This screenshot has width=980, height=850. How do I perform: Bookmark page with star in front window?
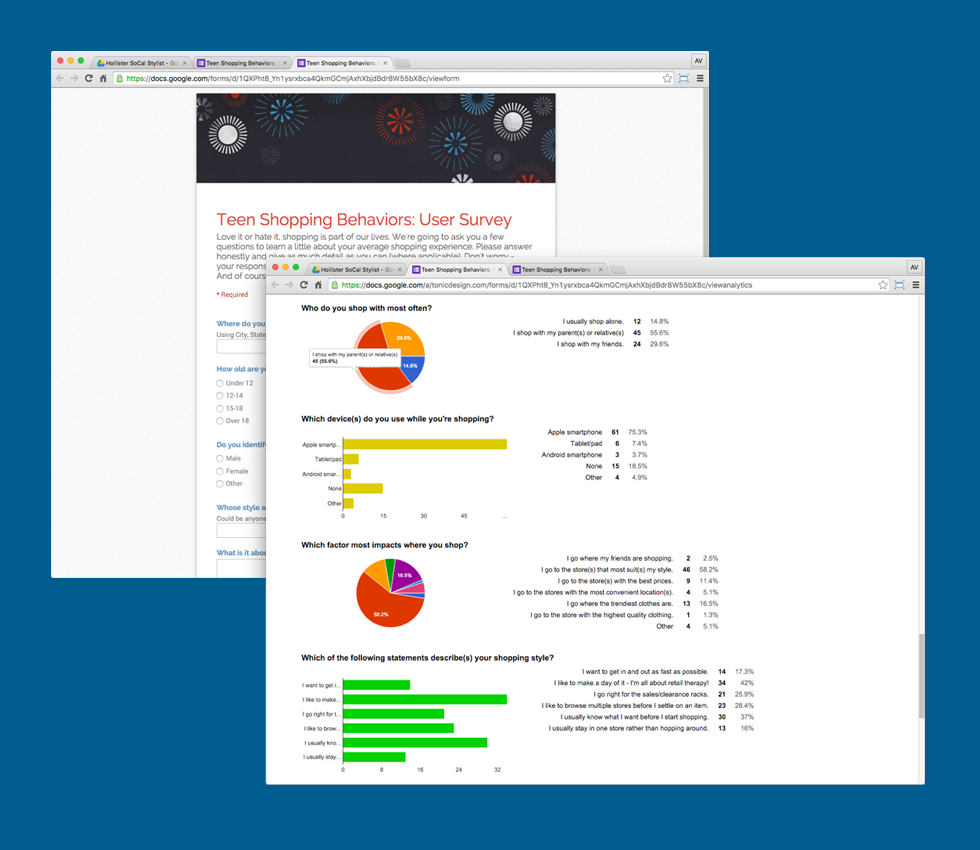(882, 285)
